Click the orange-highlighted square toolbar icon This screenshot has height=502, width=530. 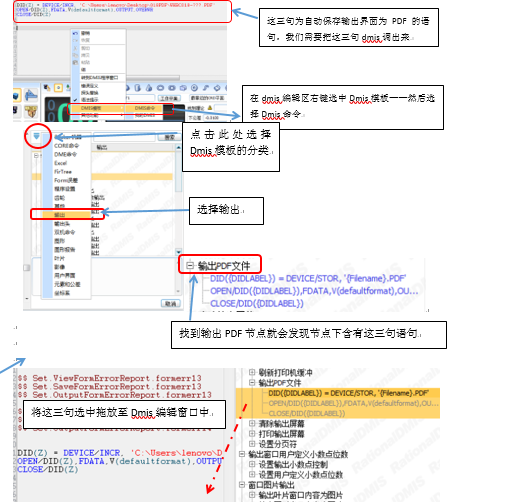tap(58, 88)
